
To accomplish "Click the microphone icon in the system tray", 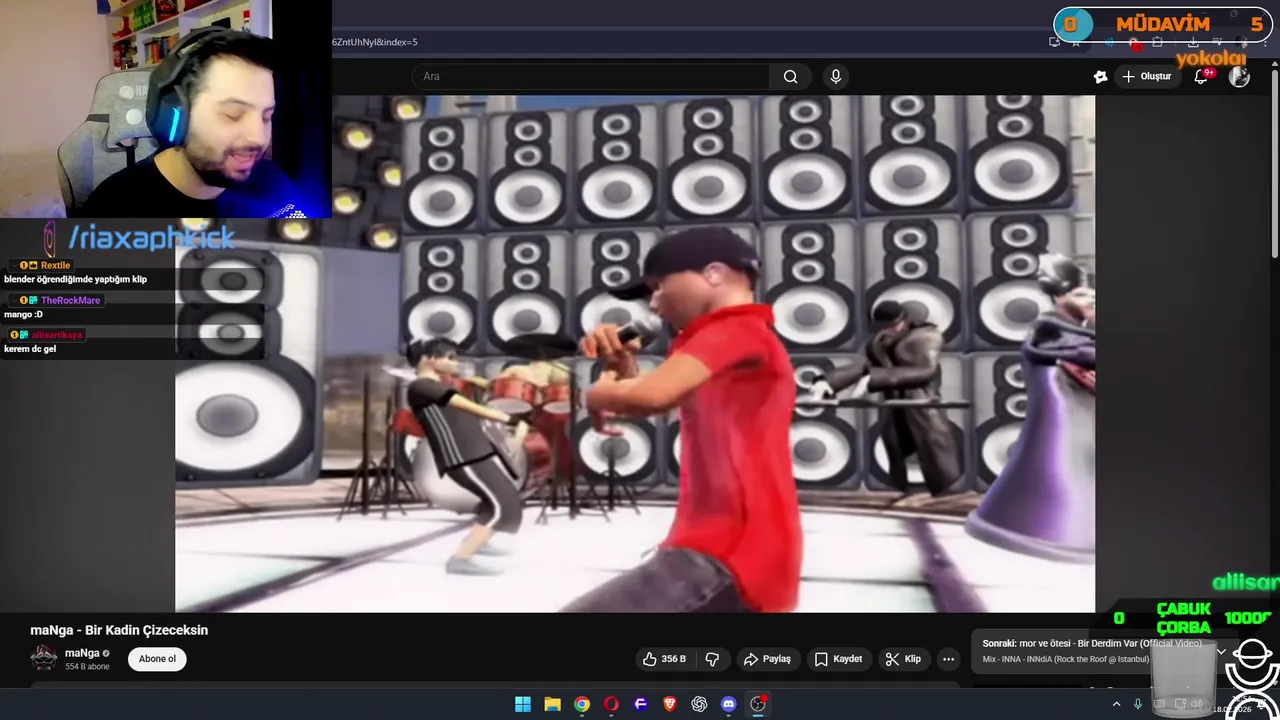I will click(1138, 704).
